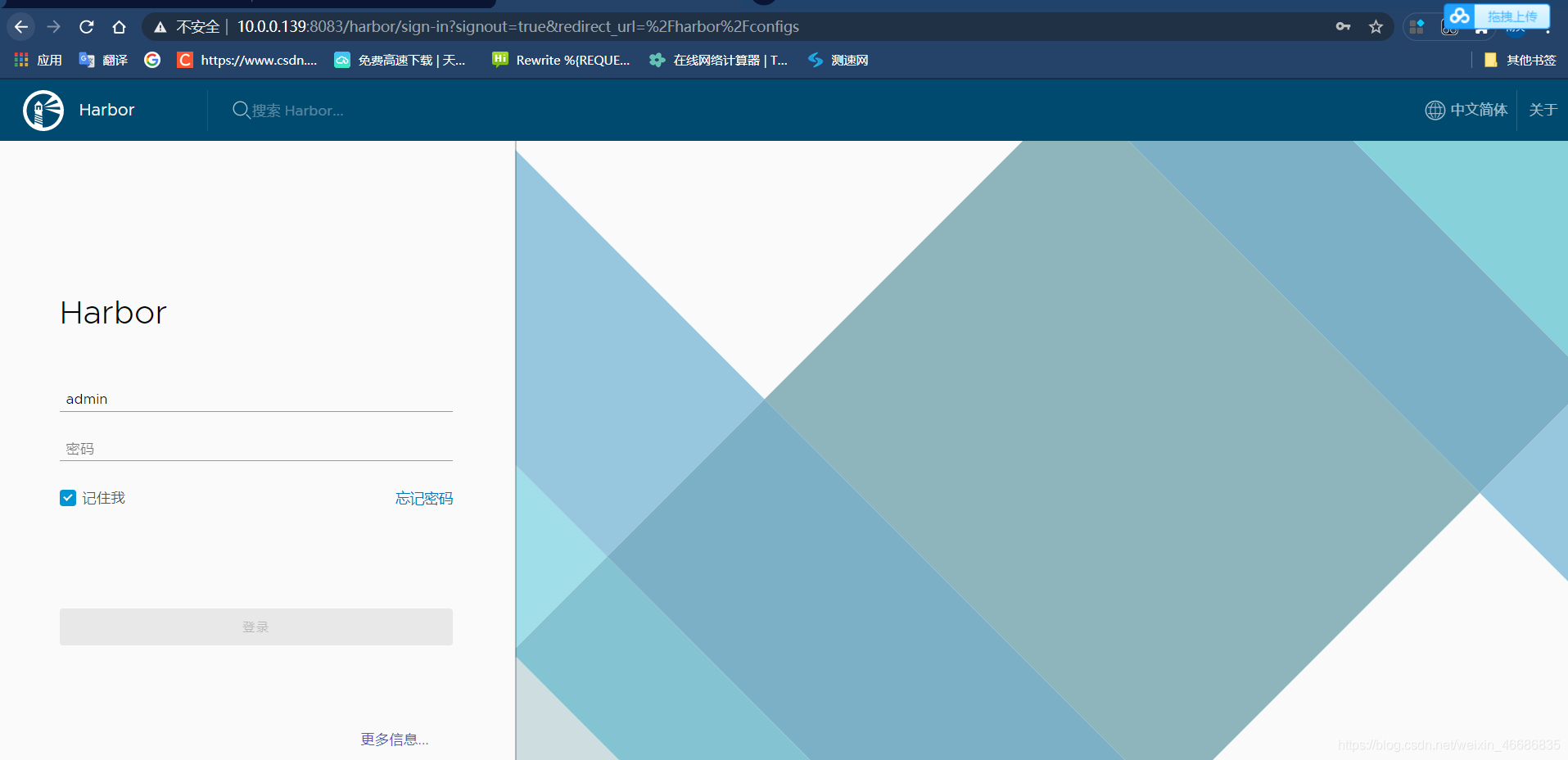
Task: Click the 拖拽上传 floating upload button
Action: coord(1512,16)
